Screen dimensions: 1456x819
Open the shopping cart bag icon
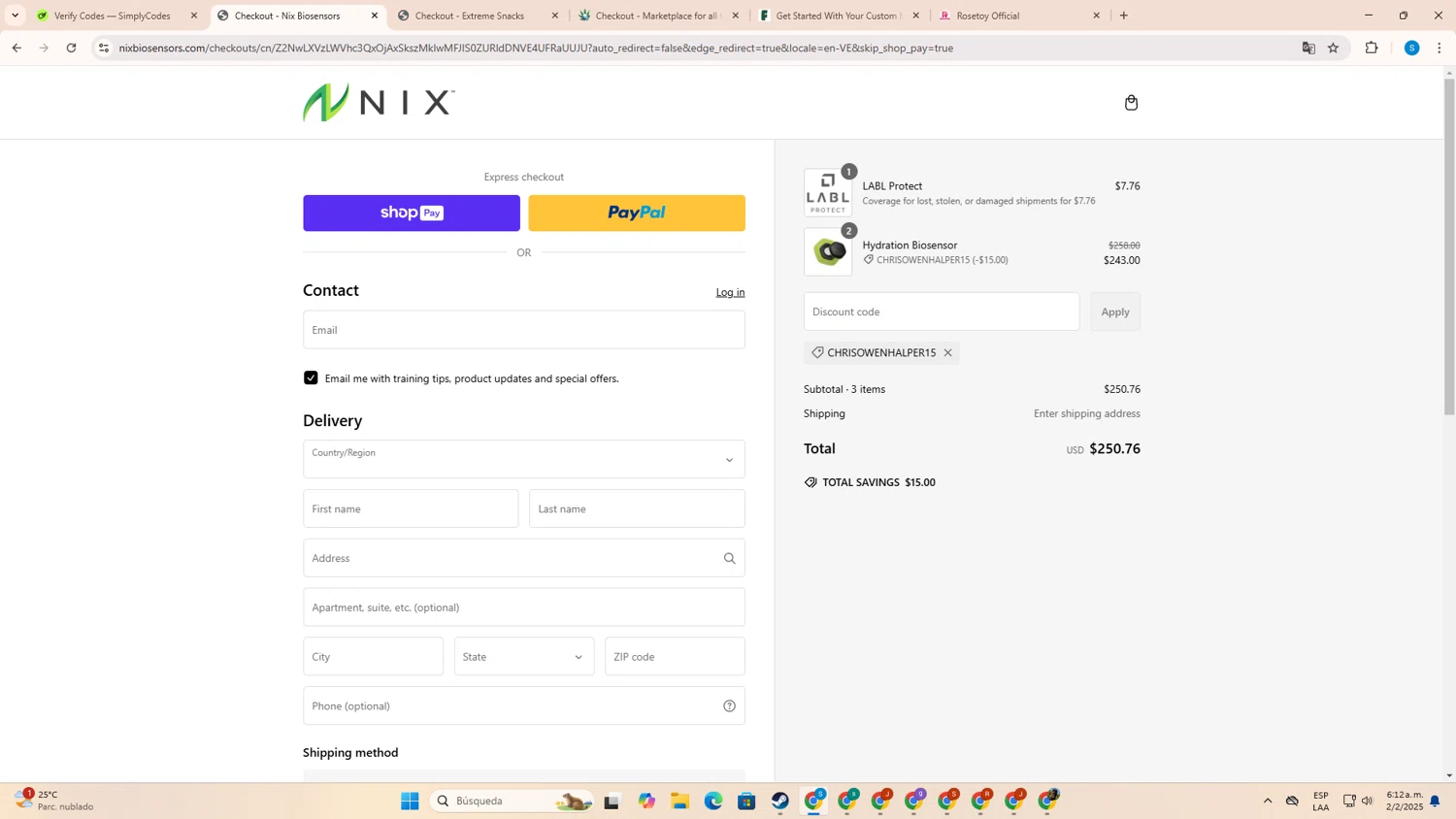pyautogui.click(x=1131, y=103)
